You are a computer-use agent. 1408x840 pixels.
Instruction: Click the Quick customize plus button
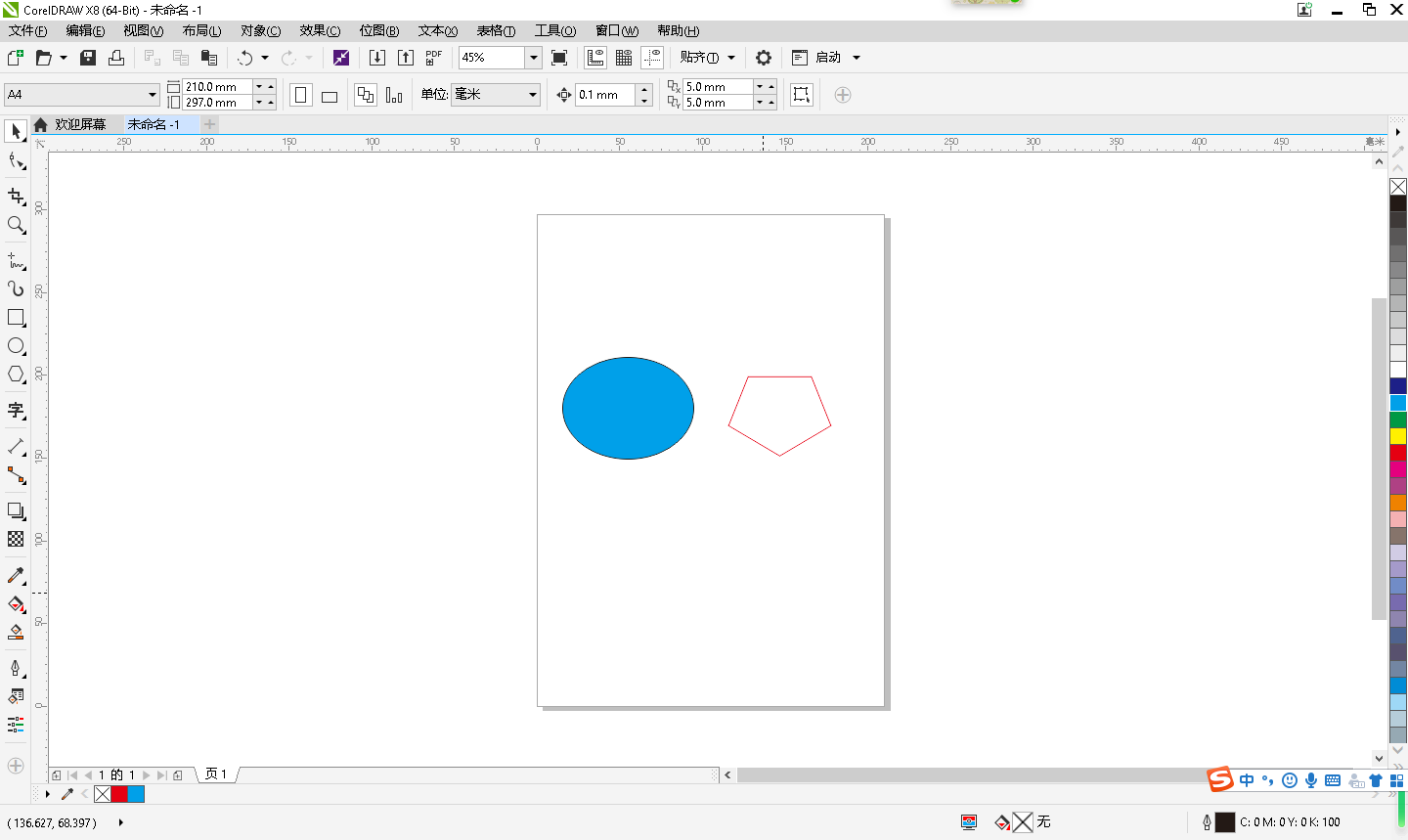coord(843,95)
